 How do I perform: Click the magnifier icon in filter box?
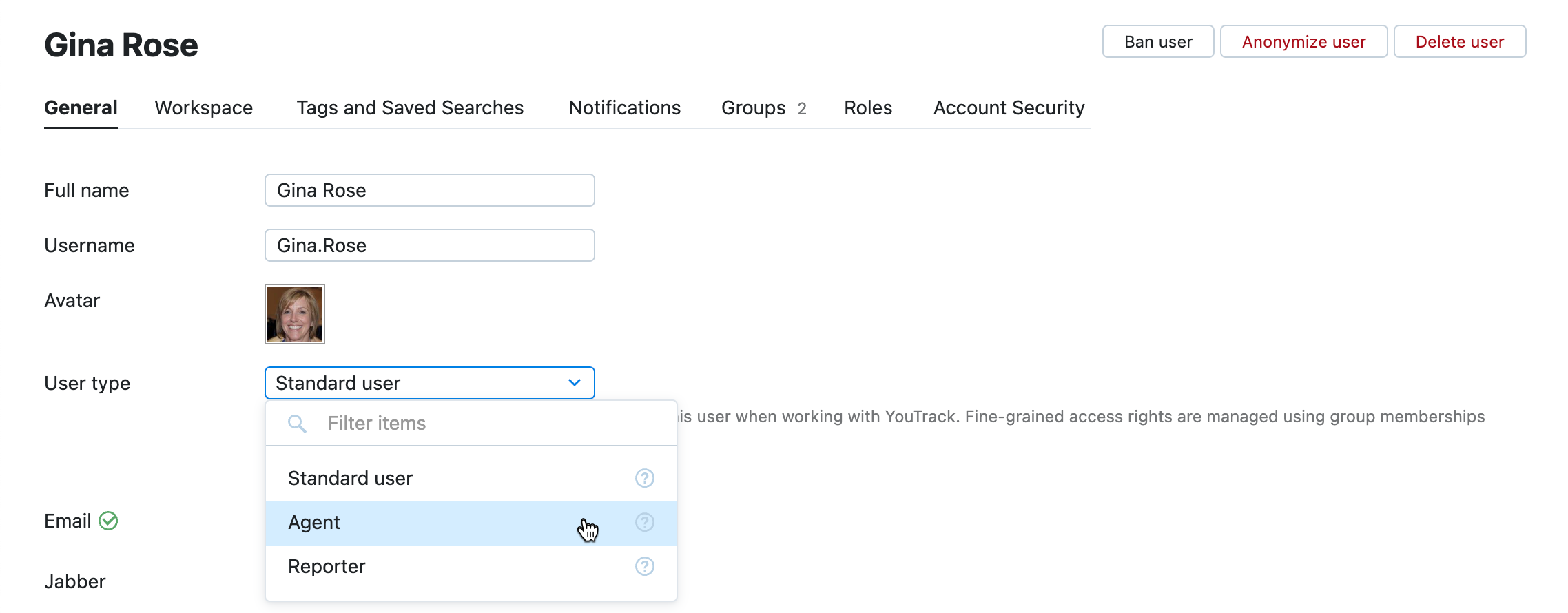click(x=297, y=424)
